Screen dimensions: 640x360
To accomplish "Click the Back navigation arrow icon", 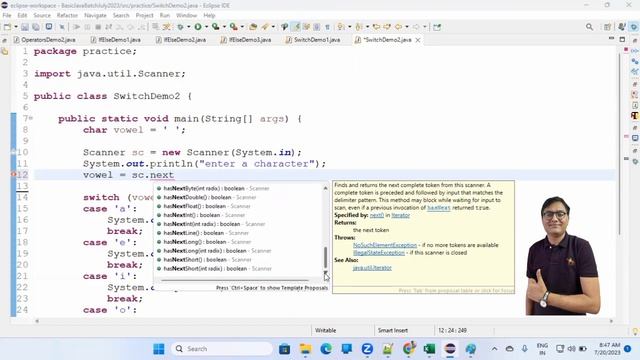I will tap(398, 27).
